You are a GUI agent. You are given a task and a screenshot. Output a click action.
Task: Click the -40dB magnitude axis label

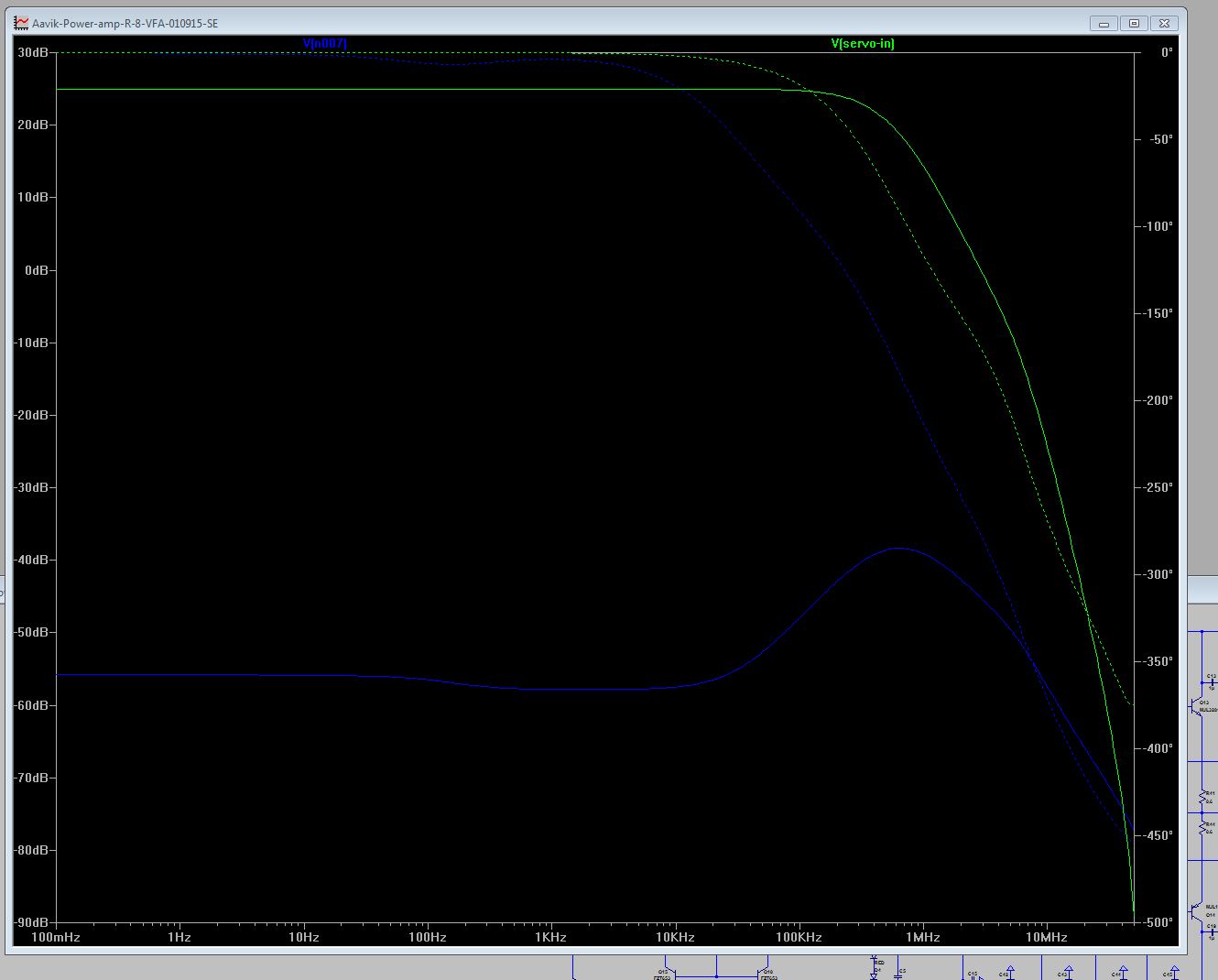[x=31, y=560]
